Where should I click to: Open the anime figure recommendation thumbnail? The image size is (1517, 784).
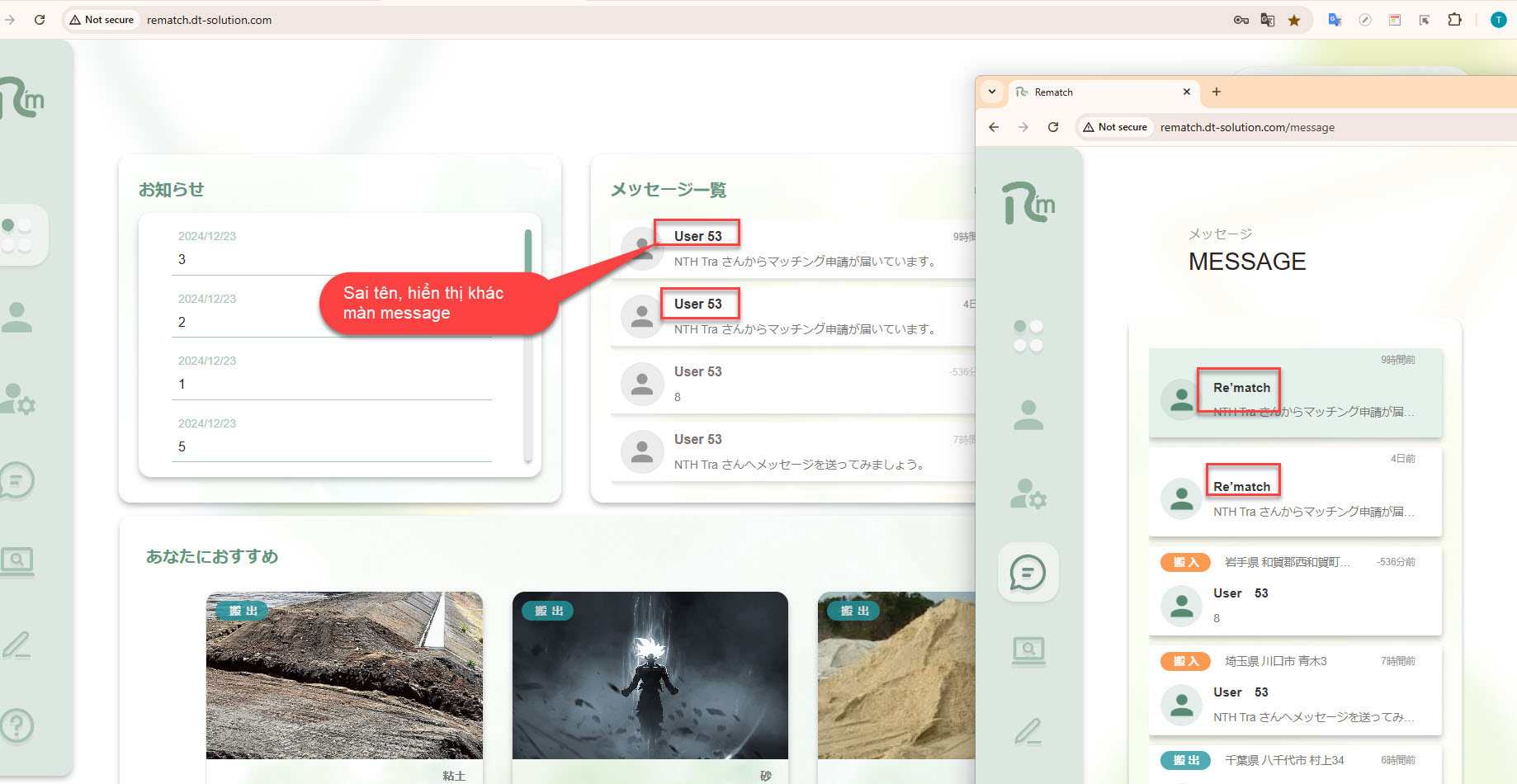click(650, 675)
